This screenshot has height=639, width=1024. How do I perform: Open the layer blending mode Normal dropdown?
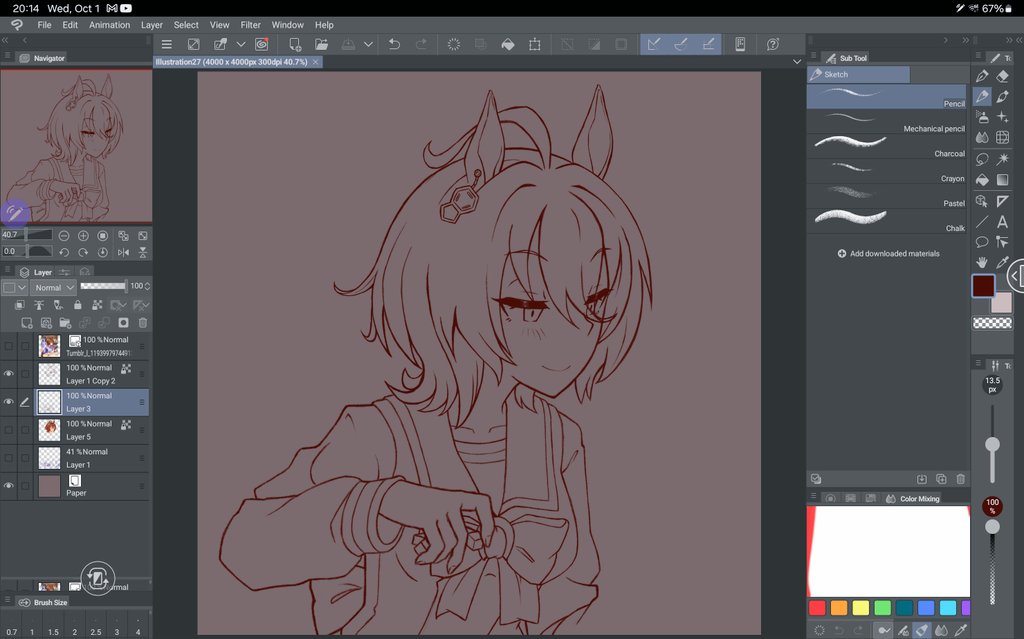pos(52,287)
